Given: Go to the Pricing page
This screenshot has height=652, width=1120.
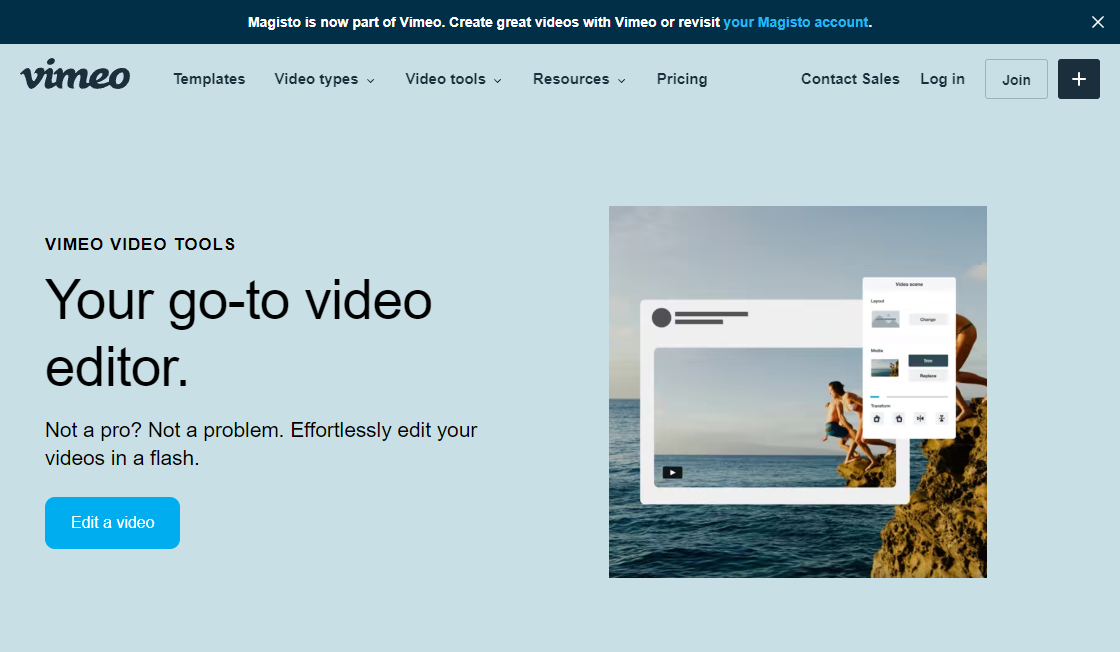Looking at the screenshot, I should click(682, 79).
